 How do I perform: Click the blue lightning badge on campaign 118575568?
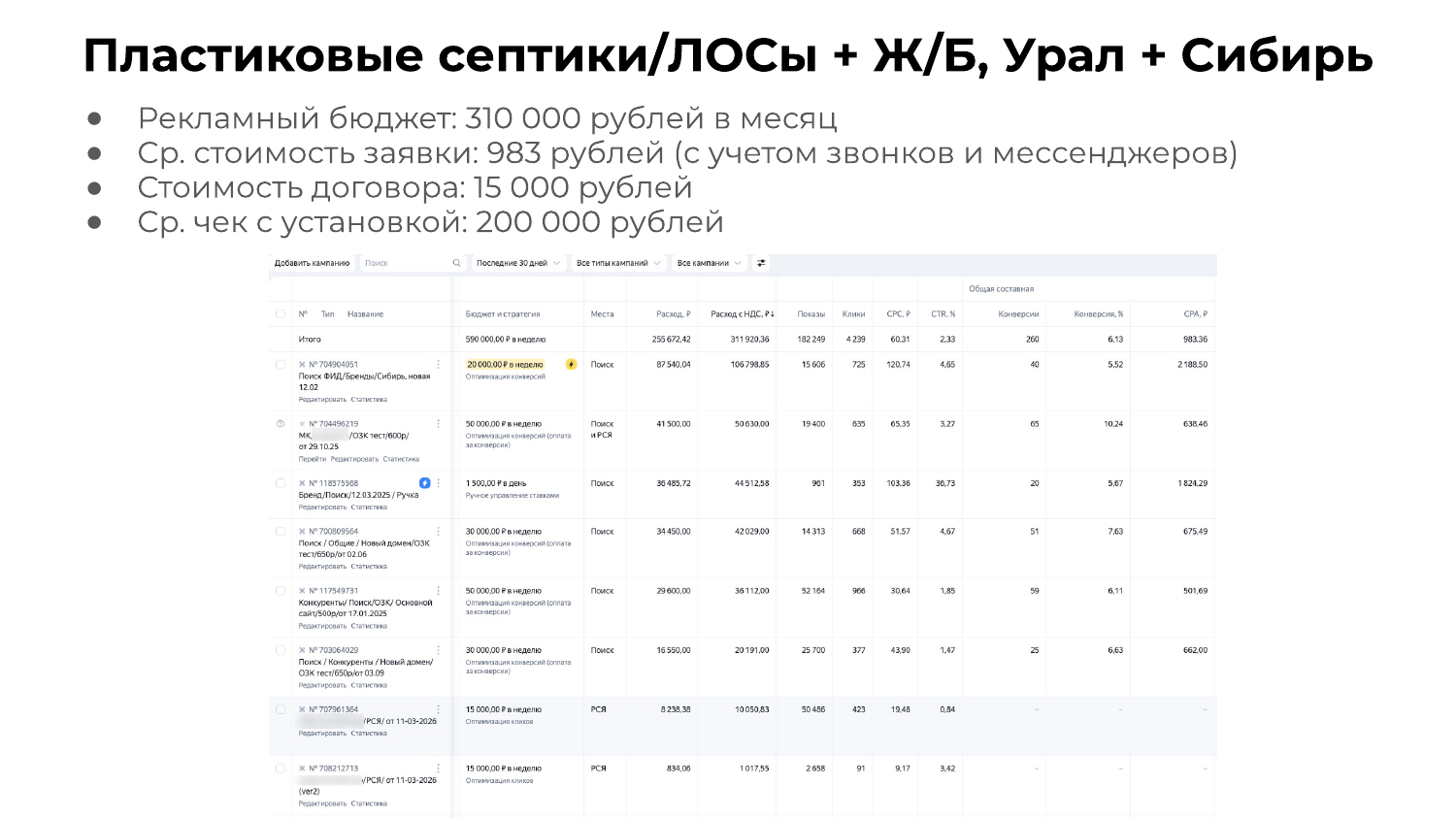click(424, 483)
